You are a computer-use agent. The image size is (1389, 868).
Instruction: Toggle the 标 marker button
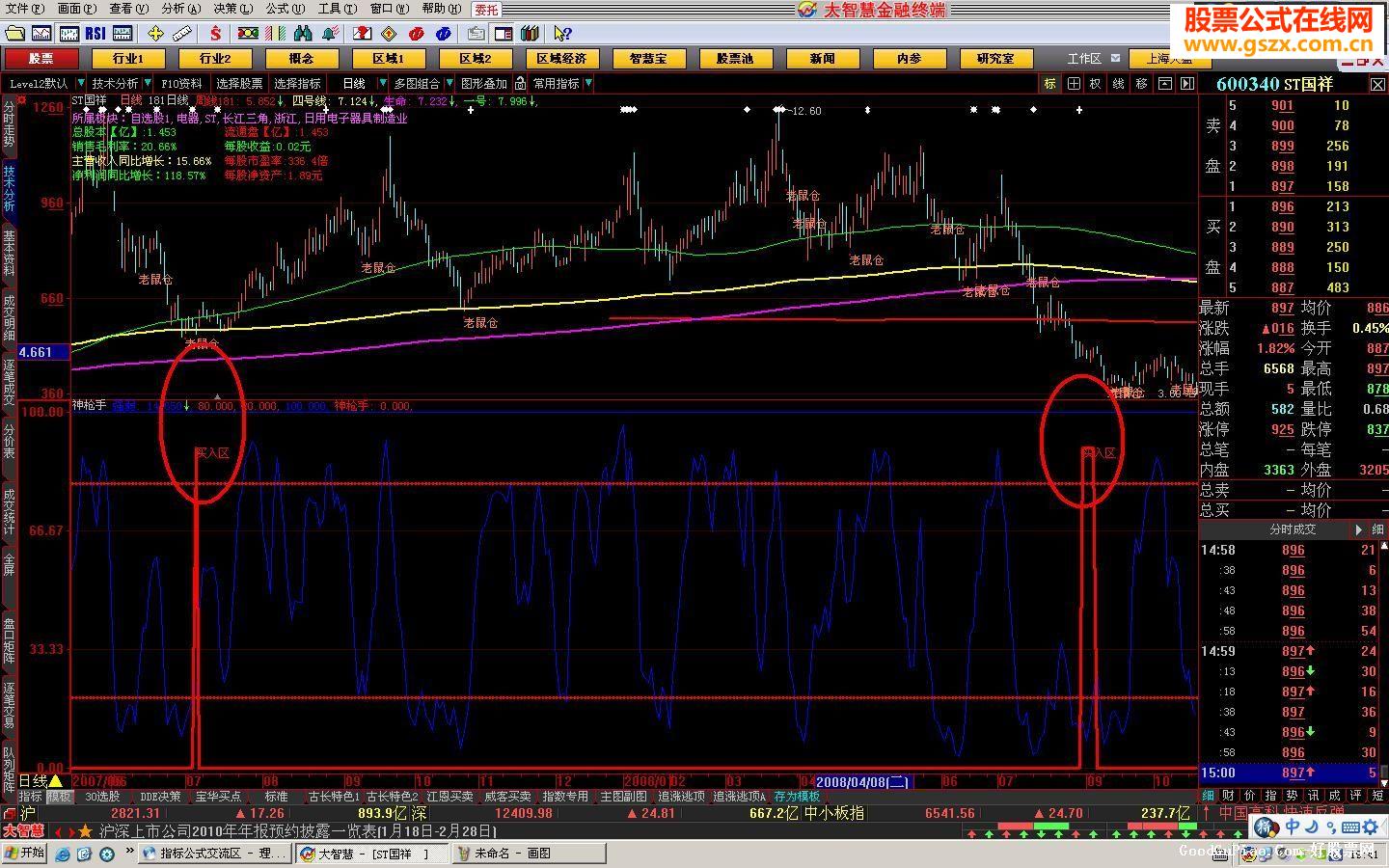1050,84
